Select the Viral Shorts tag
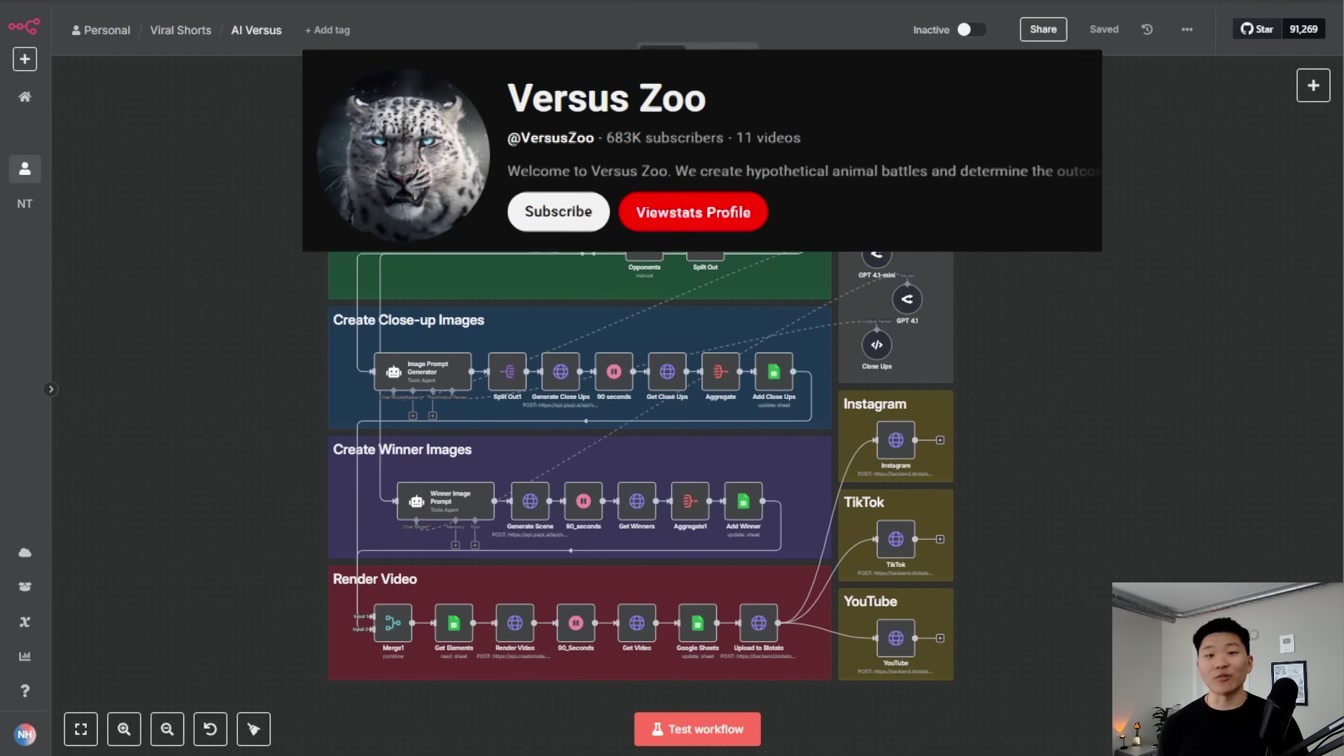The height and width of the screenshot is (756, 1344). (x=181, y=30)
